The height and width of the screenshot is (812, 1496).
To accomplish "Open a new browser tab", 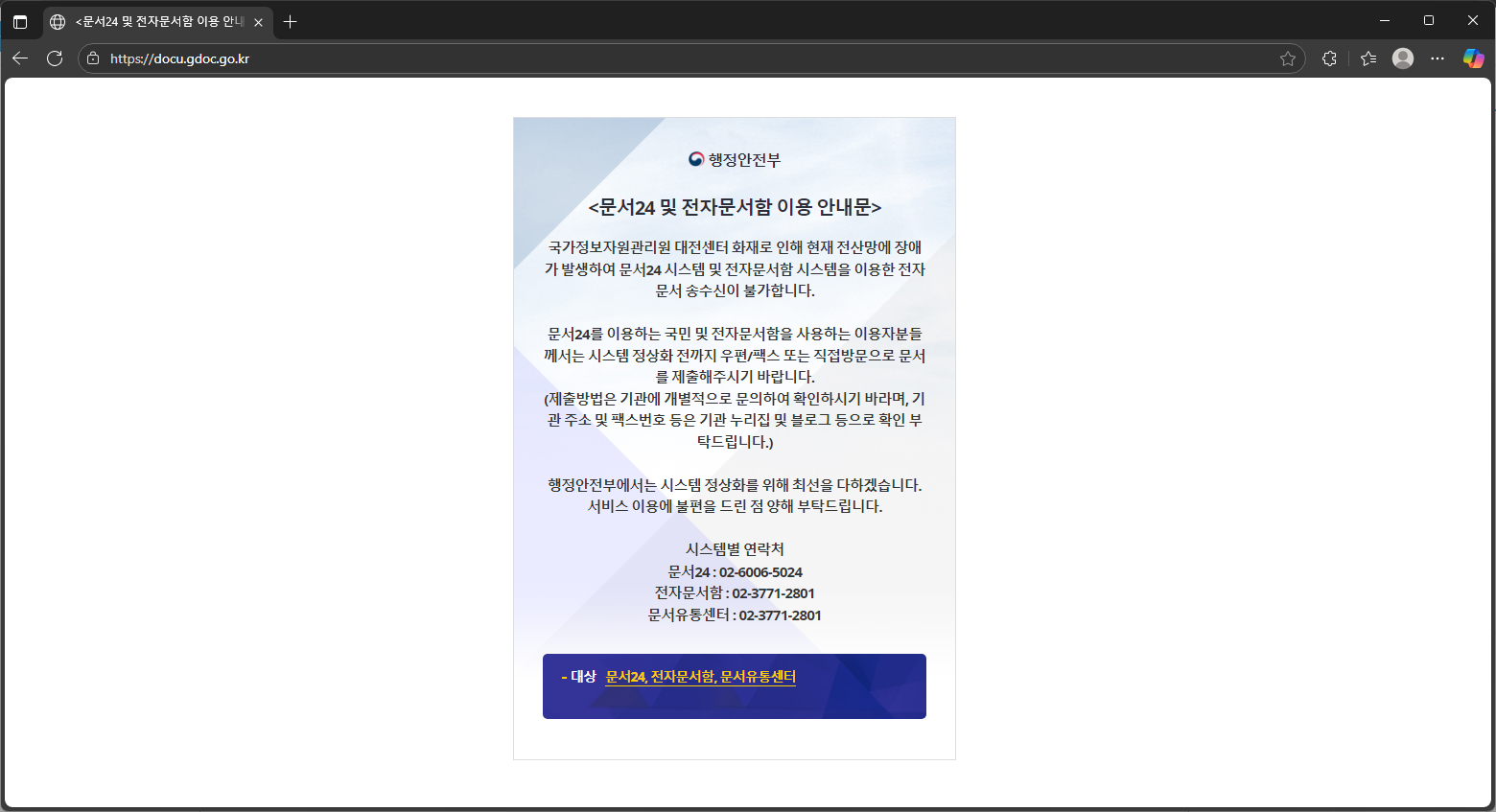I will point(291,22).
